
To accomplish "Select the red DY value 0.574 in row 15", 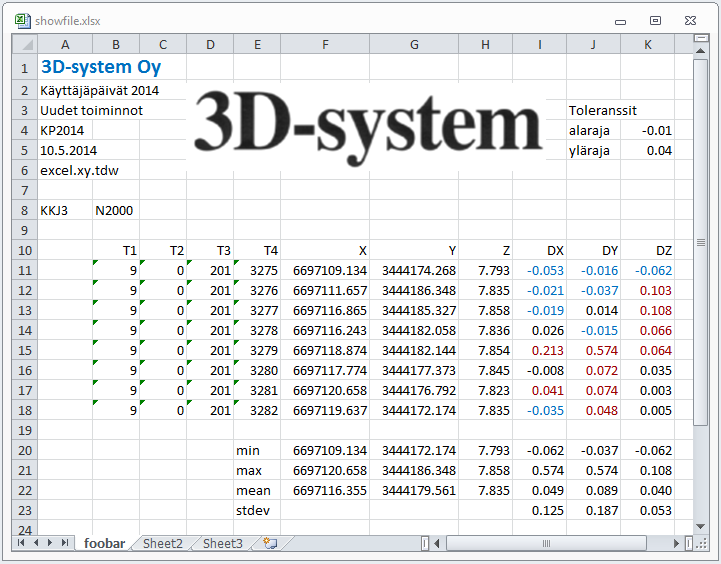I will (x=594, y=350).
